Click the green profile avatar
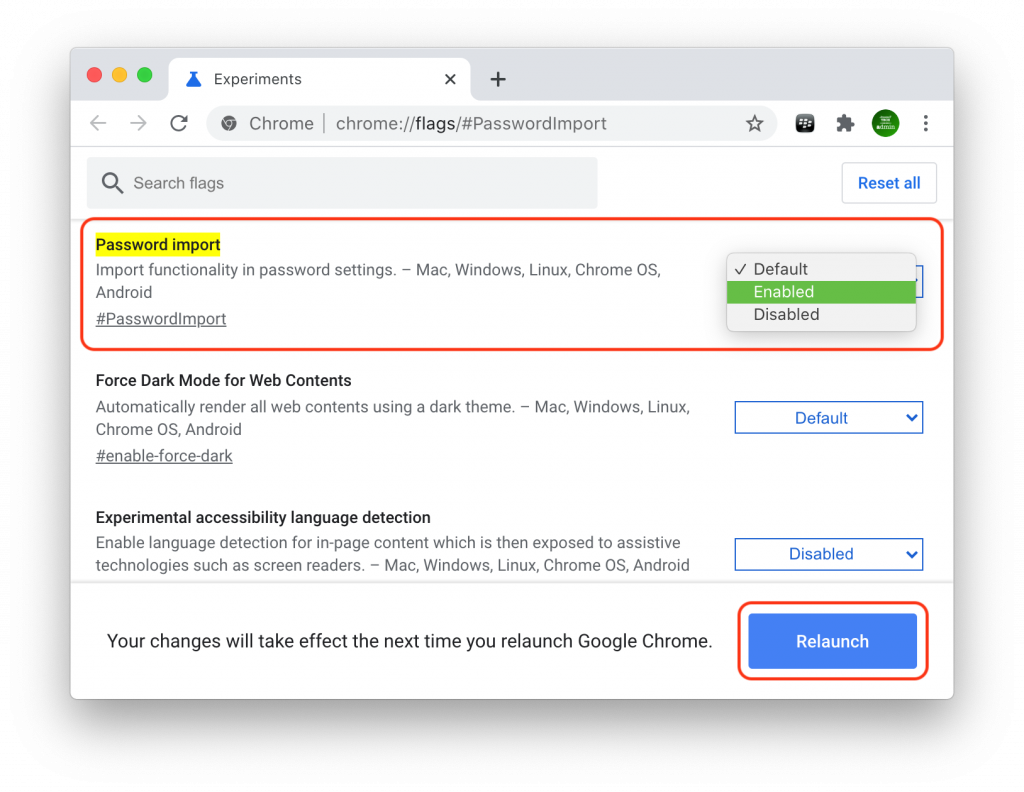Viewport: 1024px width, 792px height. click(x=885, y=123)
